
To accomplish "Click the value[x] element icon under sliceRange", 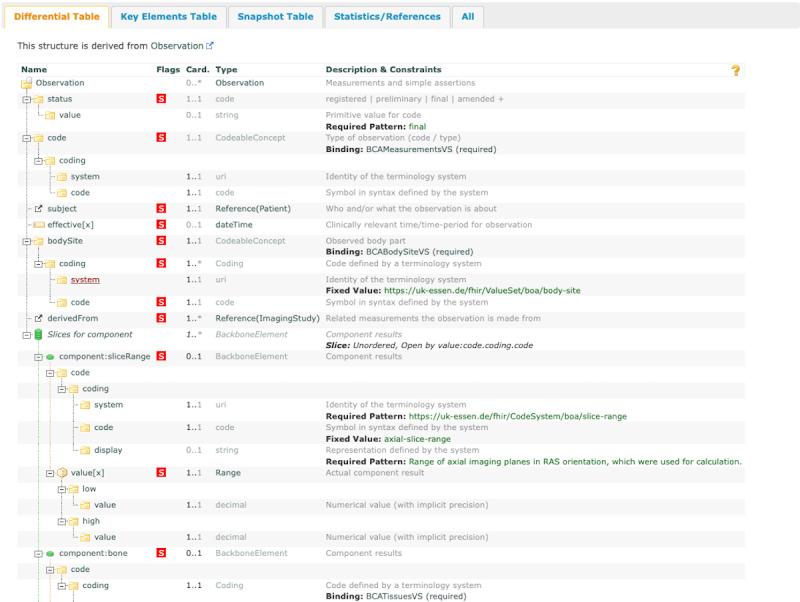I will (62, 470).
